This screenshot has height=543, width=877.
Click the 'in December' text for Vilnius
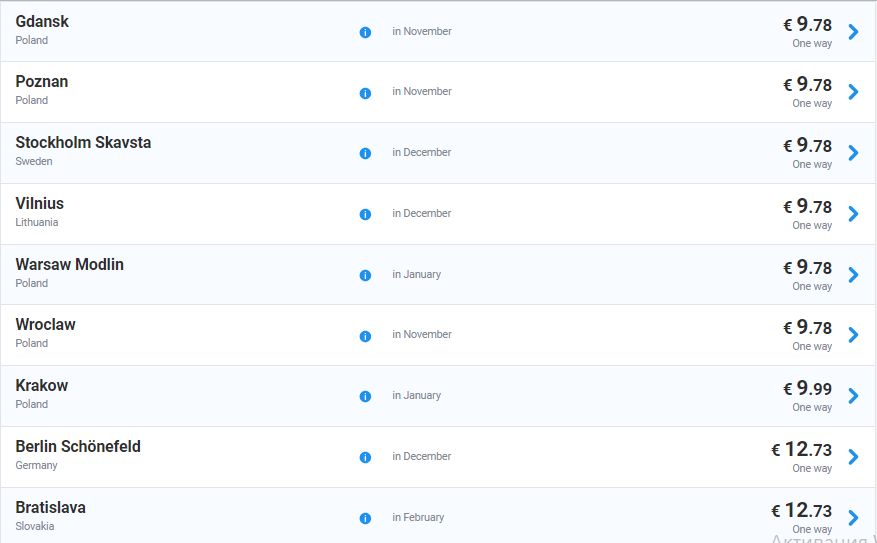pos(421,213)
